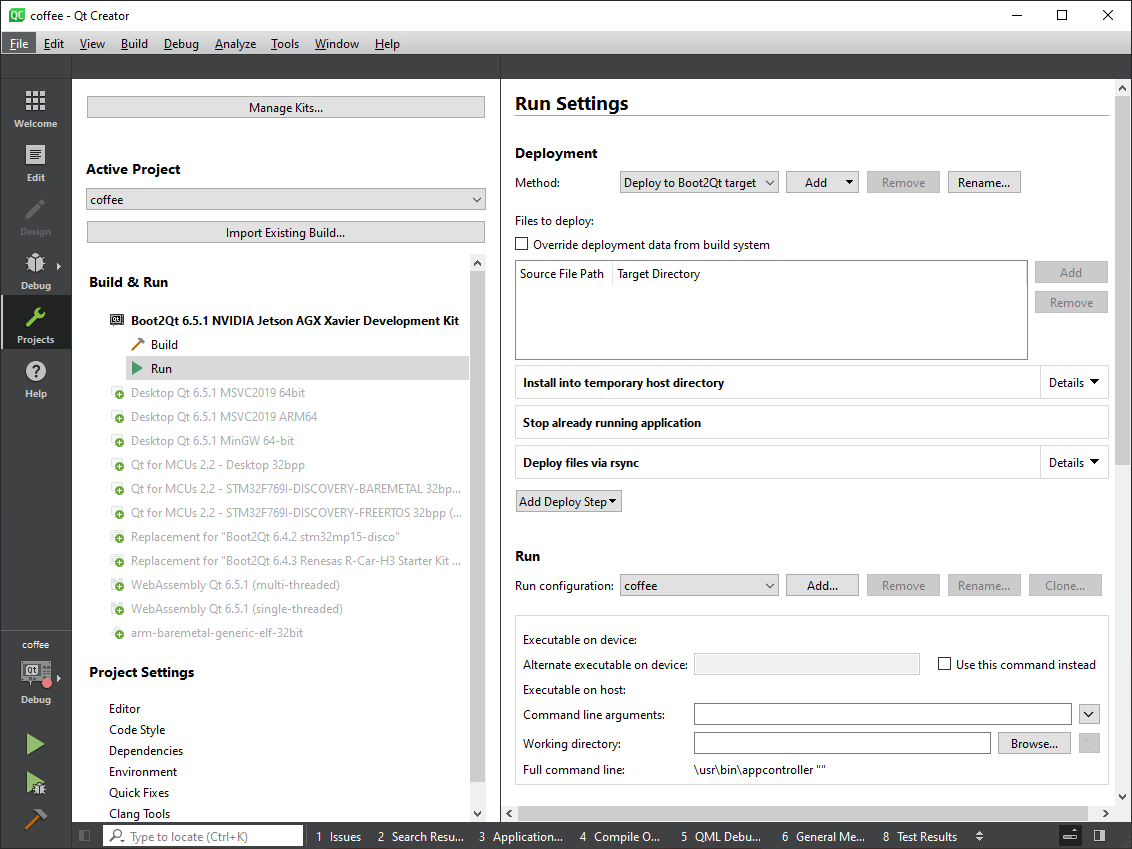Expand Details for Deploy files via rsync
The image size is (1132, 849).
(x=1074, y=463)
